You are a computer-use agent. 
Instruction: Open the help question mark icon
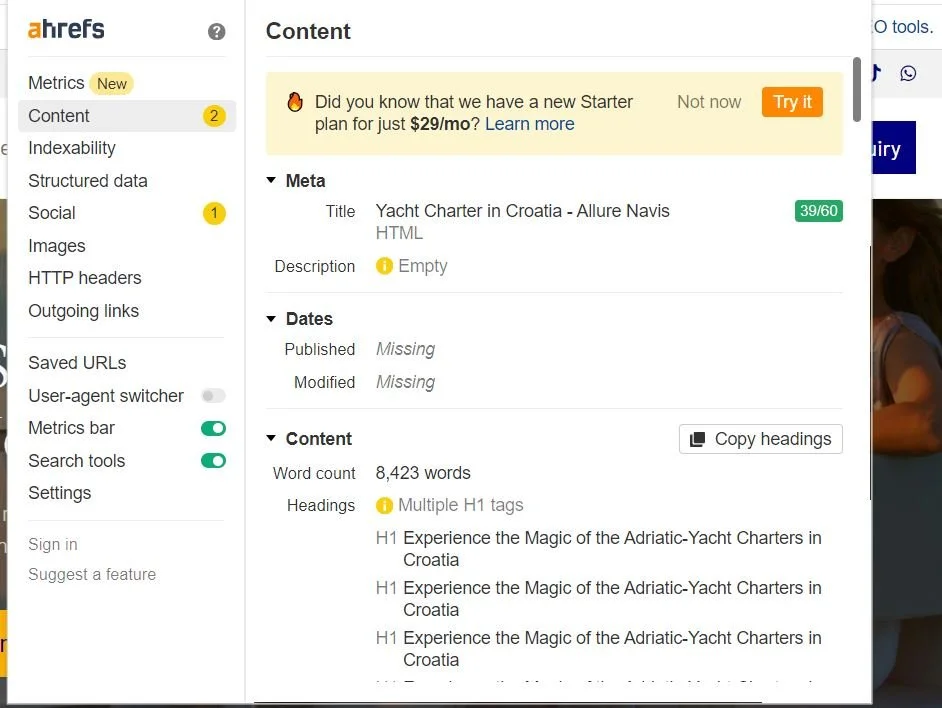(216, 32)
